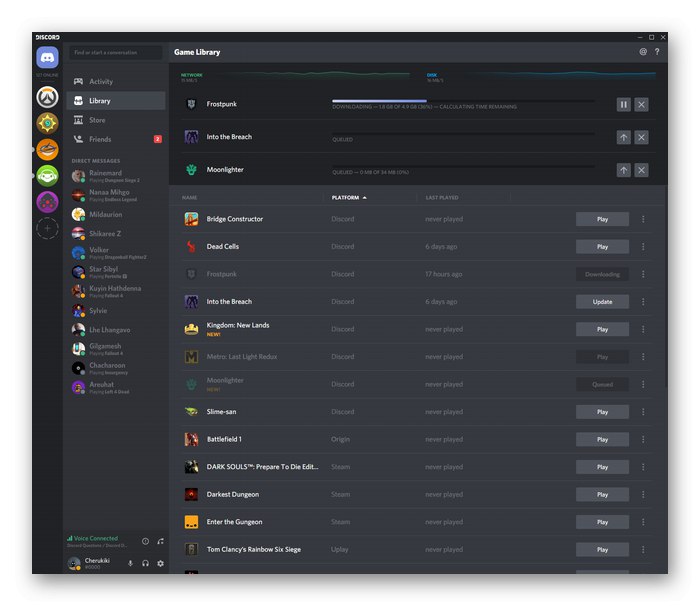Open direct message with Gilgamesh

116,349
